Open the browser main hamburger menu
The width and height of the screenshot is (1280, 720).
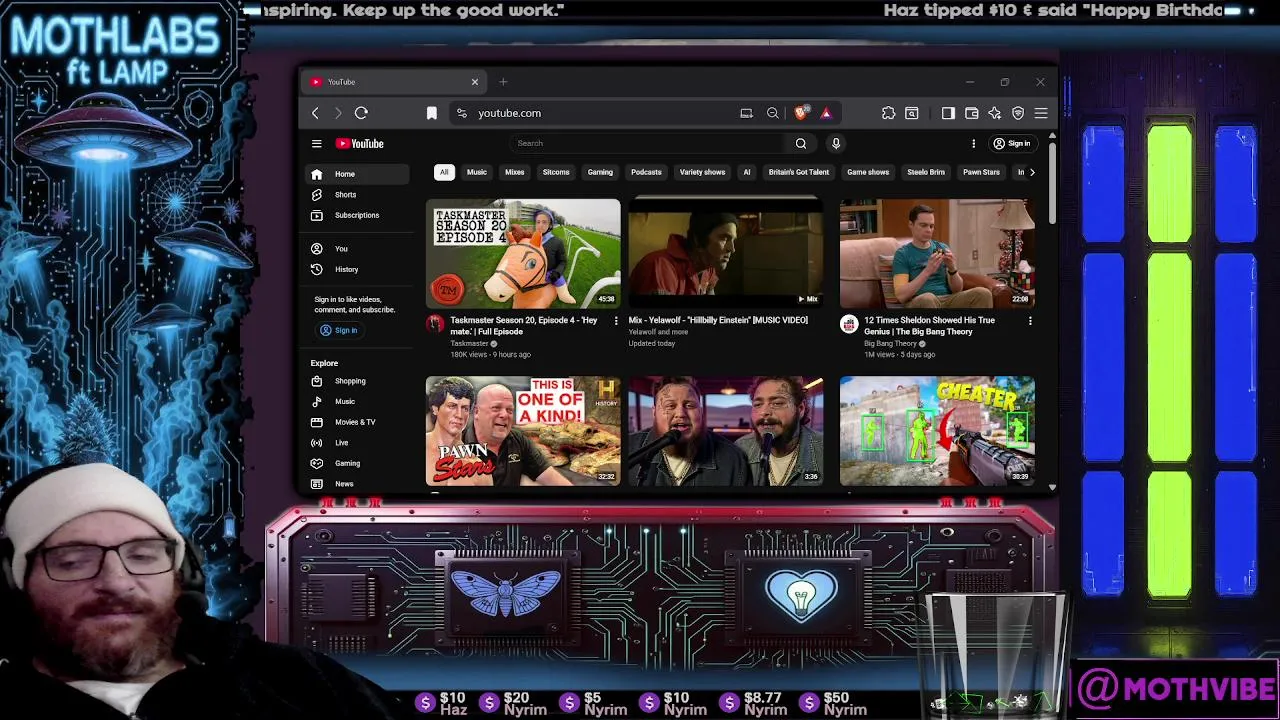1041,113
